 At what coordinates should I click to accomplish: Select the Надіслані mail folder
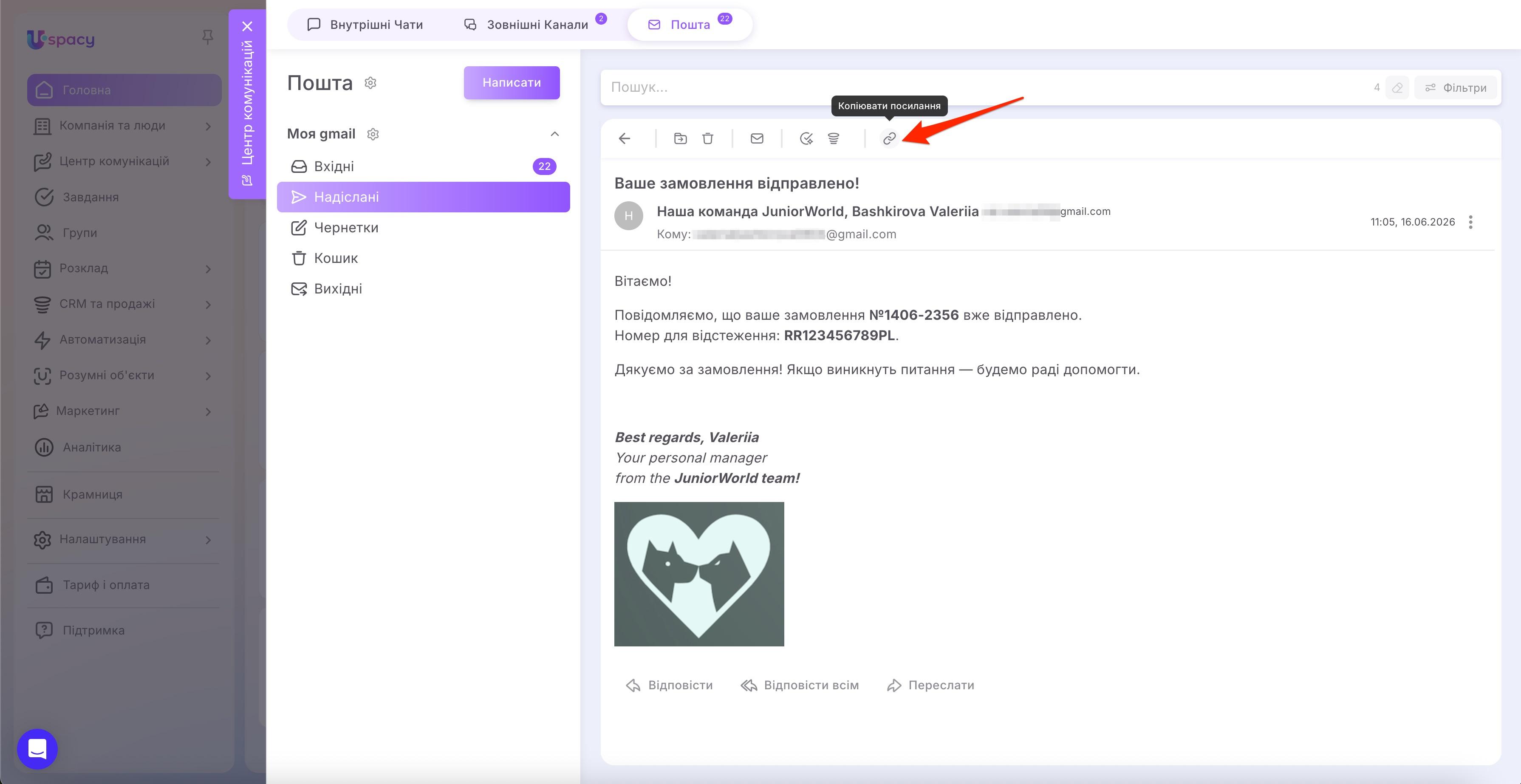(x=423, y=197)
